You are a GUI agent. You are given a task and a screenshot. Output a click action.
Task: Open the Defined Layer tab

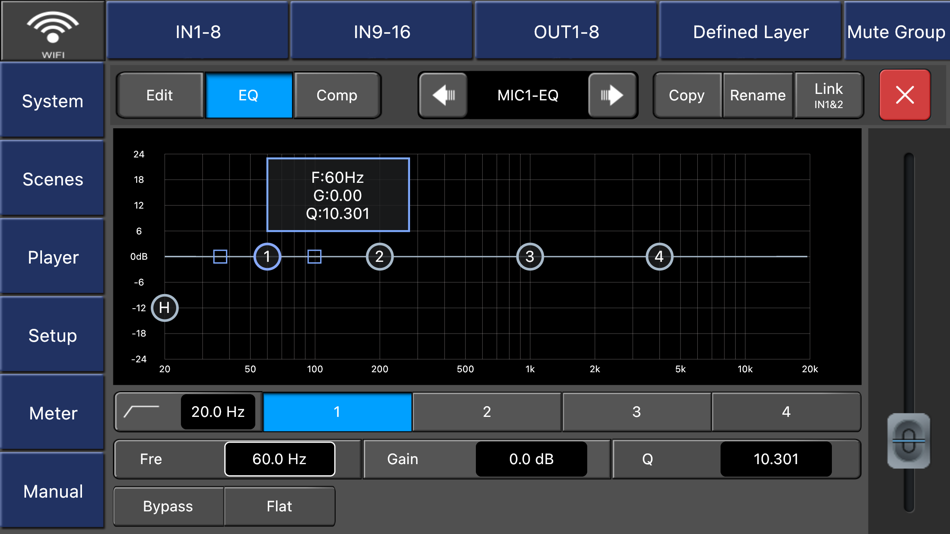coord(751,32)
